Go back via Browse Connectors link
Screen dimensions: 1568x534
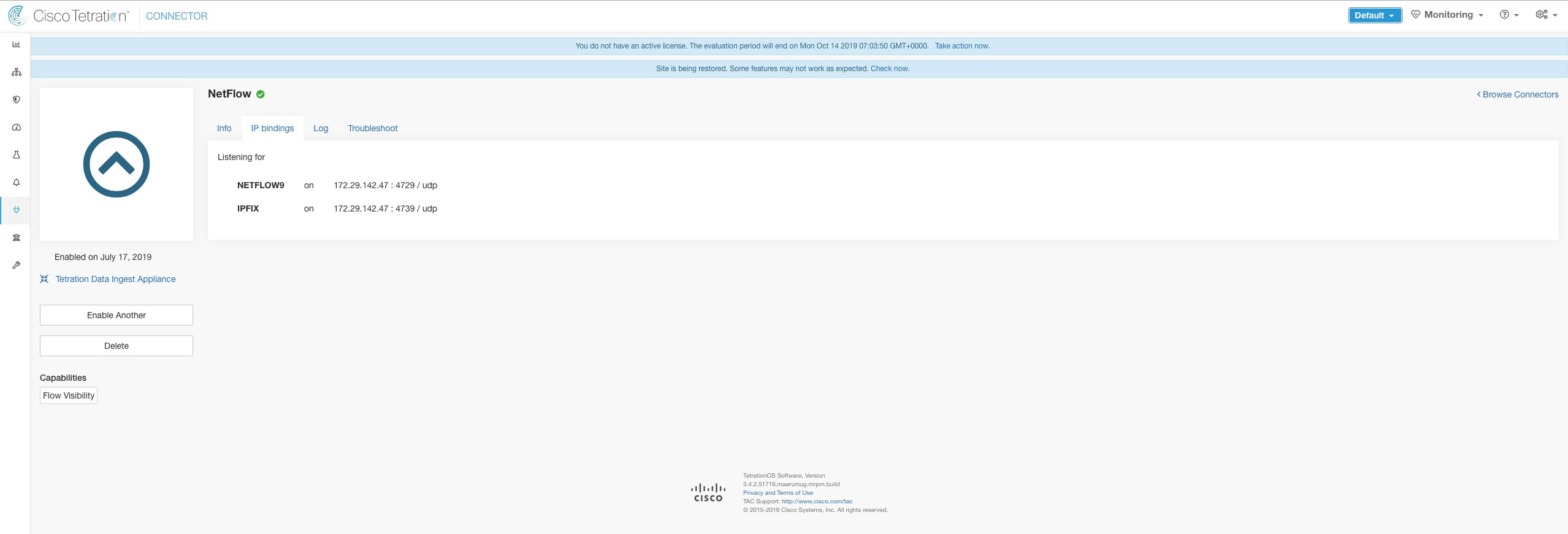(1517, 94)
